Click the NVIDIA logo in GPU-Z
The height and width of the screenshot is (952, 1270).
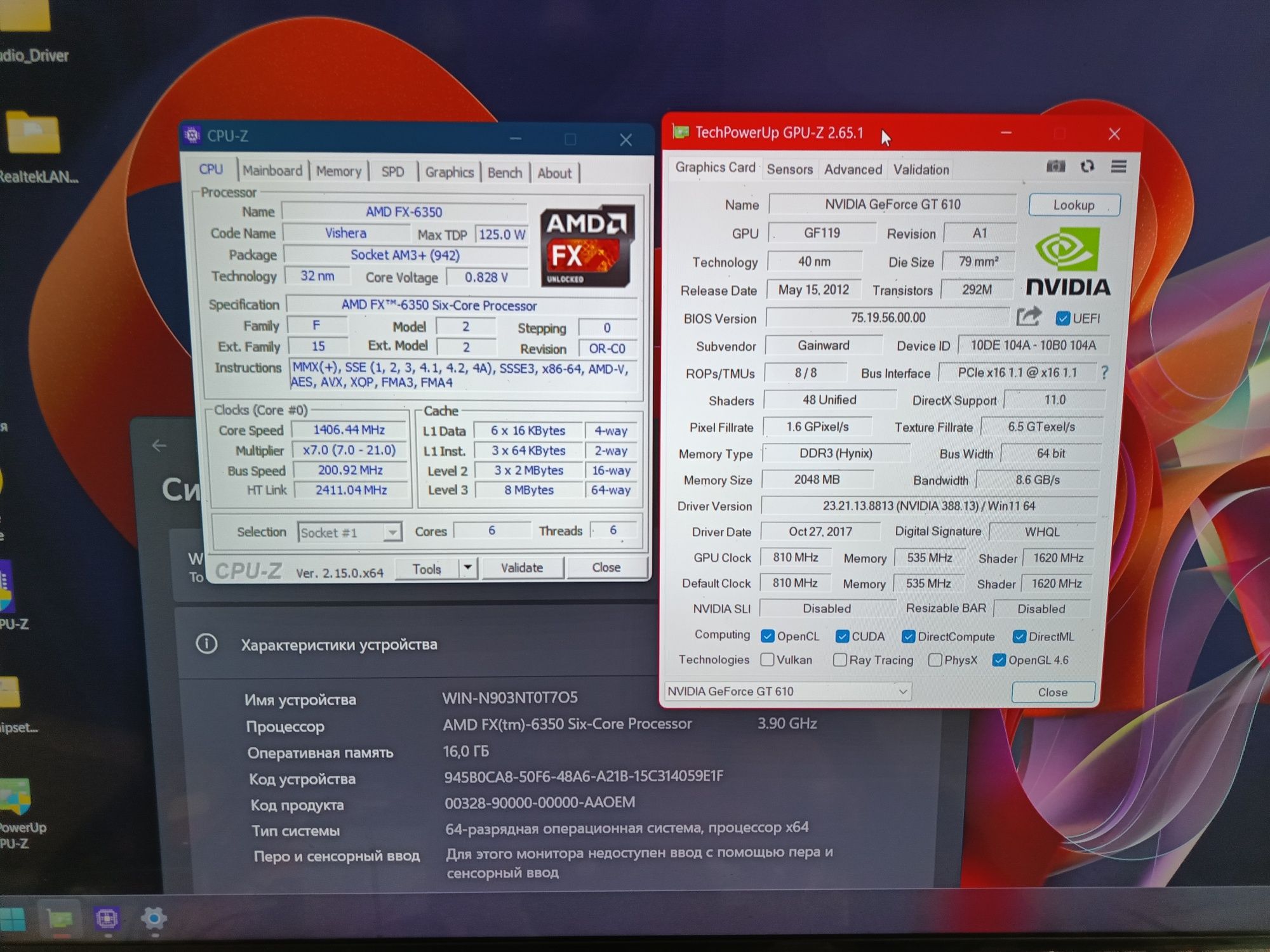pos(1068,261)
